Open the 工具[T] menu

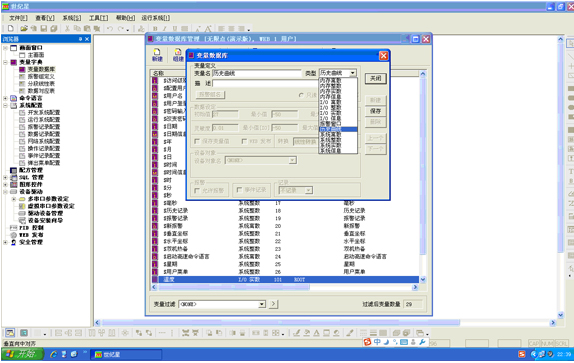98,18
